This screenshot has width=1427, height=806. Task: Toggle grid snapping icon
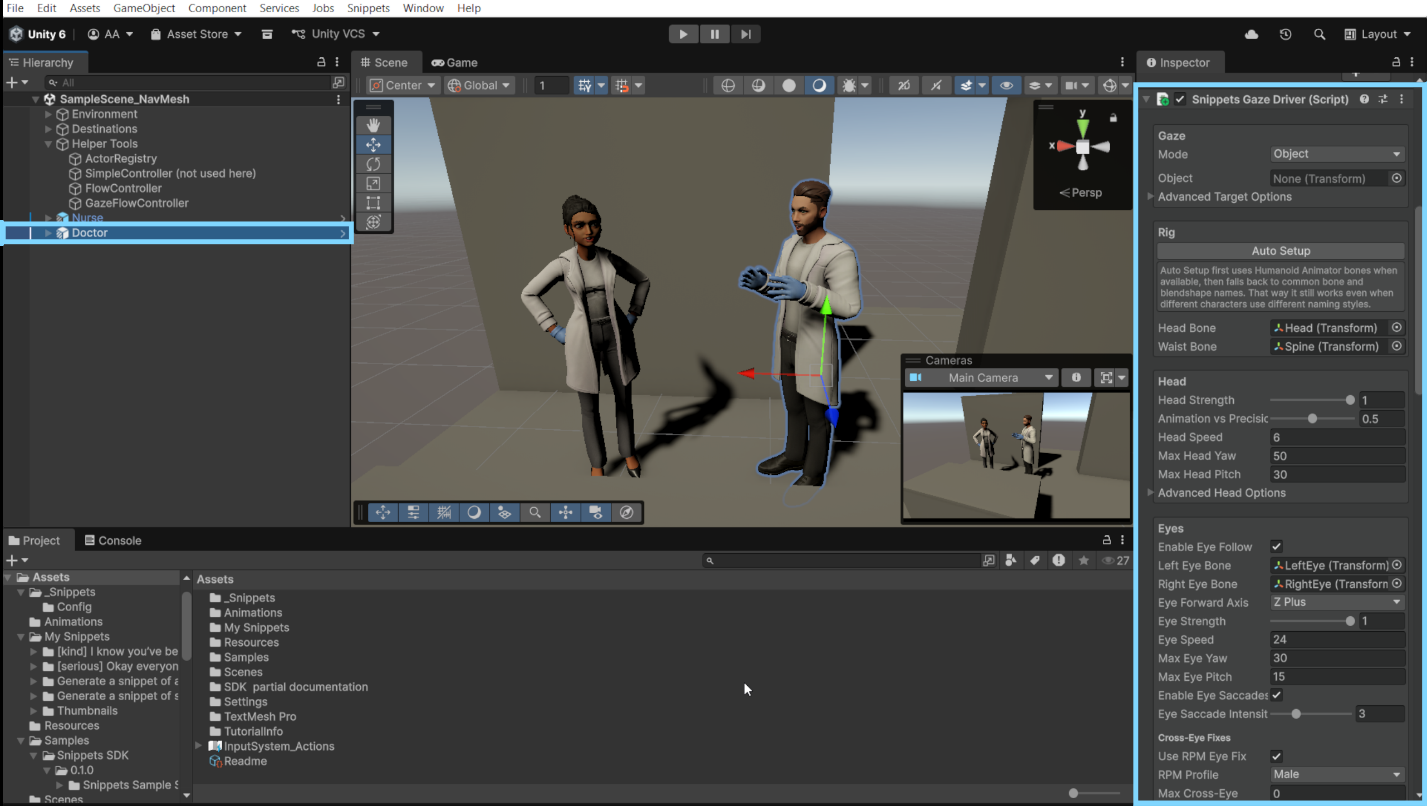tap(586, 86)
